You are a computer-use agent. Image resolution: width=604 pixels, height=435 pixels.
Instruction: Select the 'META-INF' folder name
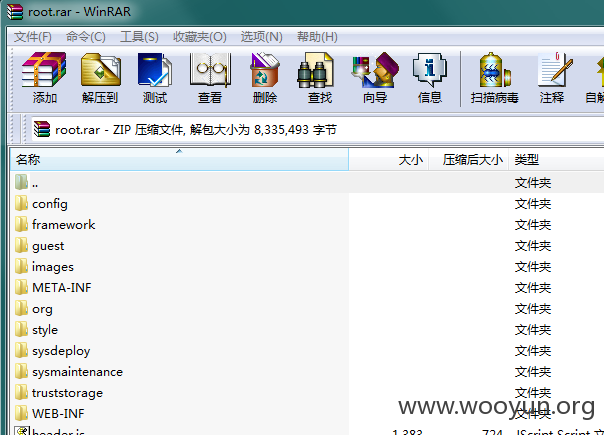click(x=62, y=287)
